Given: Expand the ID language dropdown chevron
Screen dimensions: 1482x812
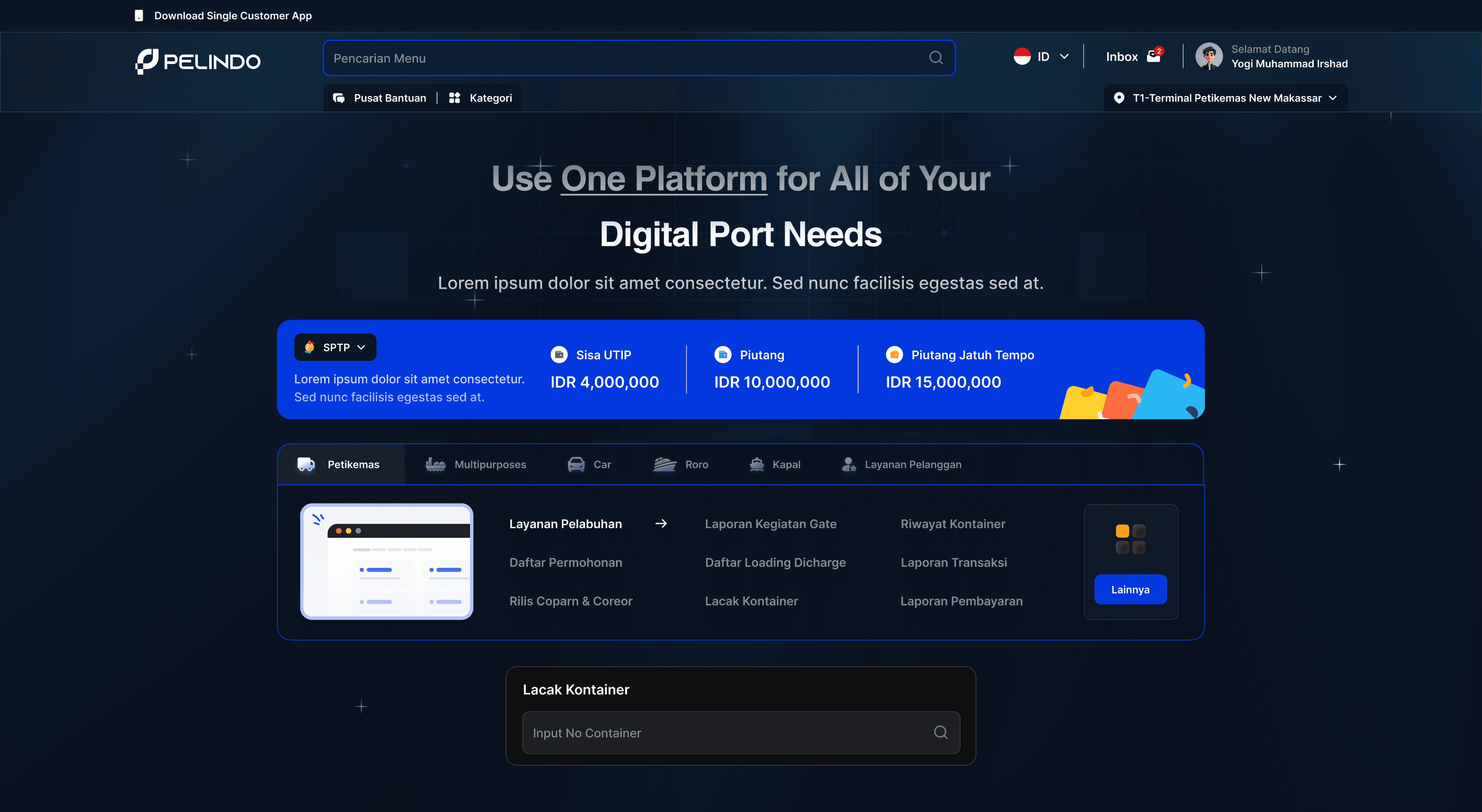Looking at the screenshot, I should pyautogui.click(x=1064, y=56).
